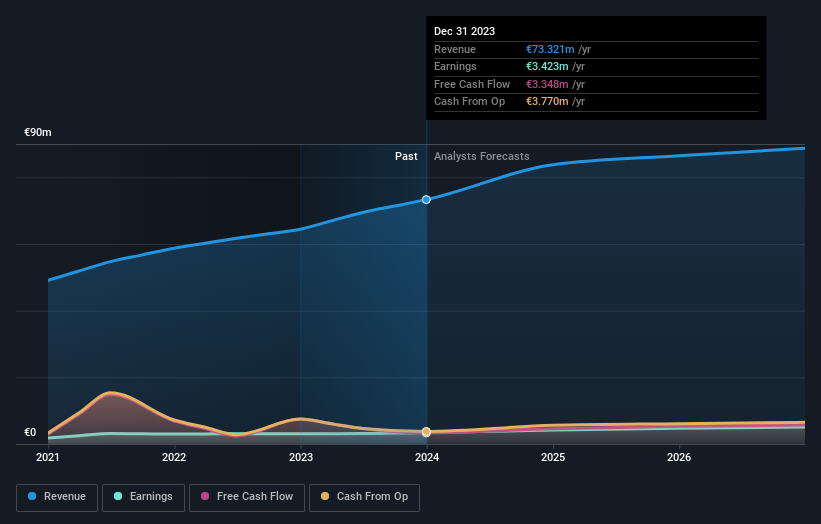Toggle the Cash From Op legend button
The width and height of the screenshot is (821, 524).
(364, 497)
